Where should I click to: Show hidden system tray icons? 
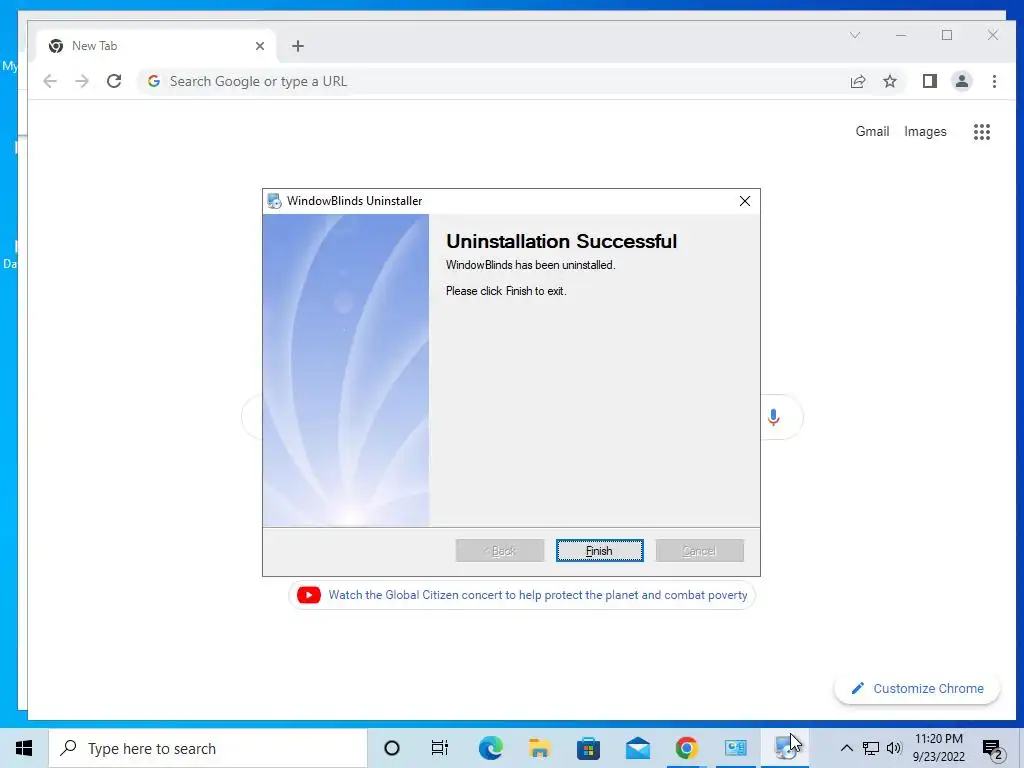[846, 748]
